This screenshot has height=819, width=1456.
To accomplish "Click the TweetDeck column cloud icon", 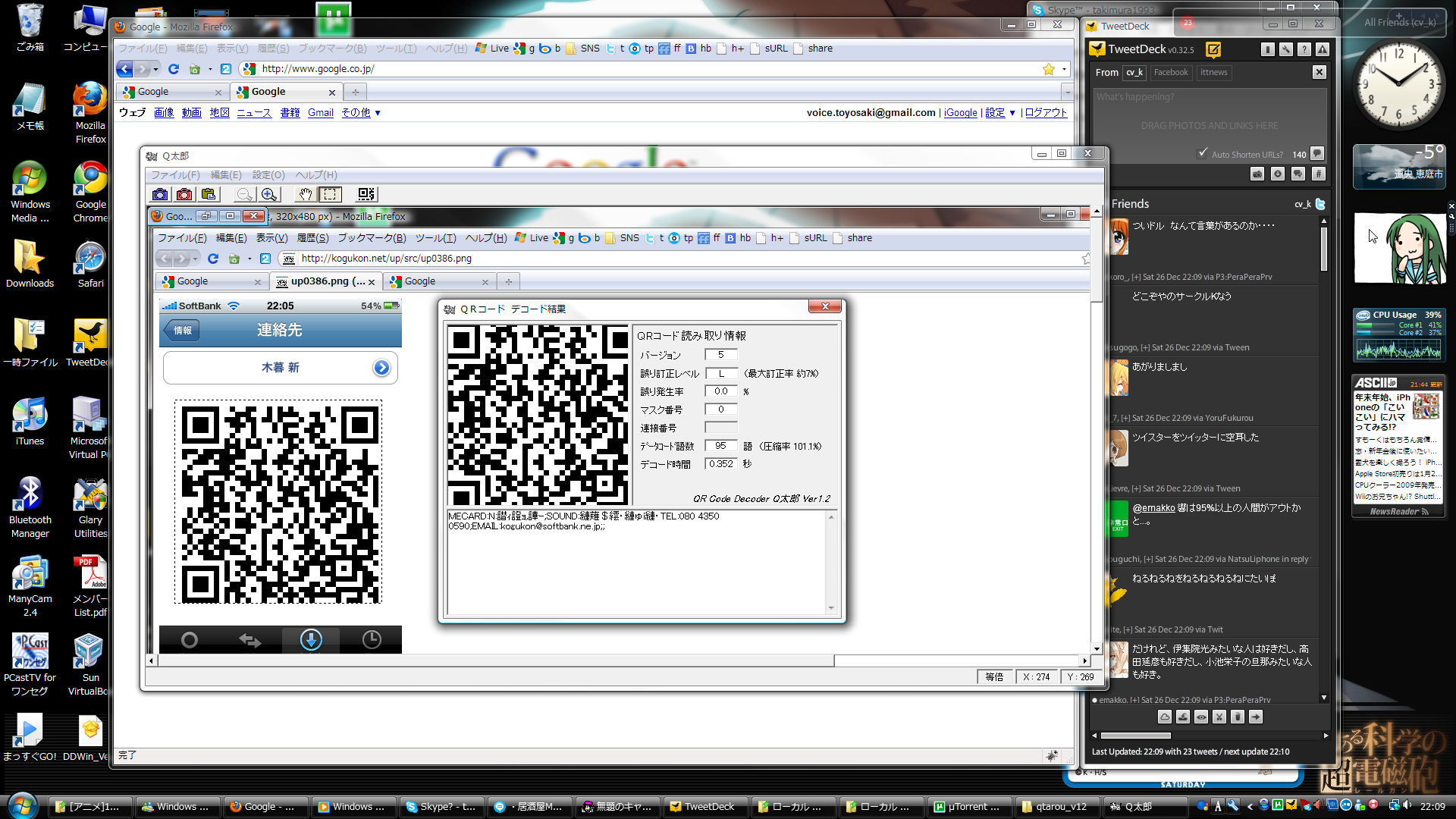I will (x=1165, y=717).
